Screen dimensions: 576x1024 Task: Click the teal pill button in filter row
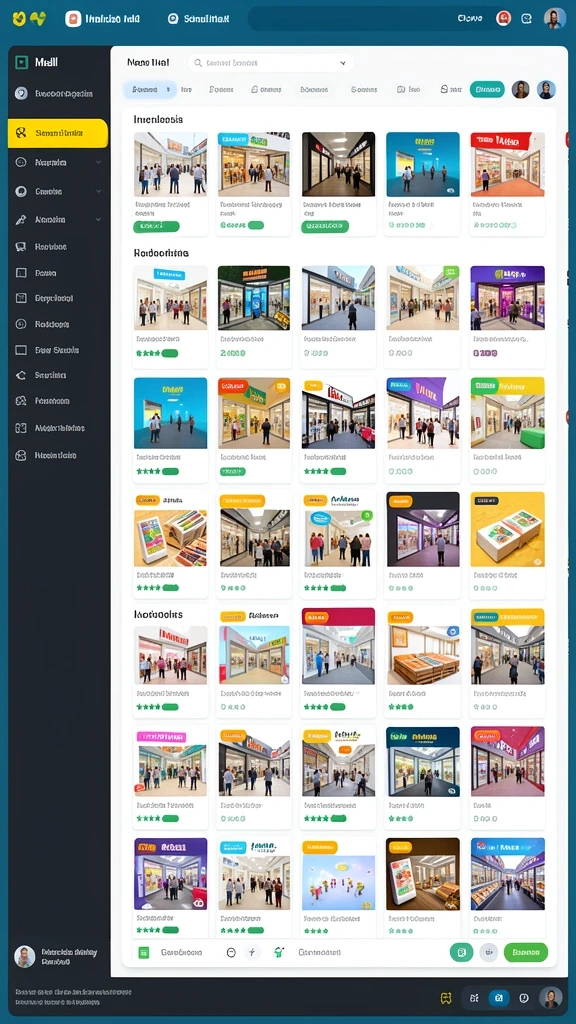click(x=487, y=89)
